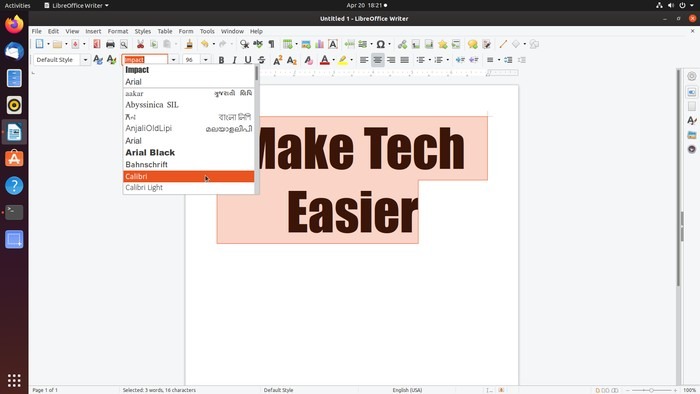This screenshot has width=700, height=394.
Task: Choose Calibri Light from font list
Action: click(188, 188)
